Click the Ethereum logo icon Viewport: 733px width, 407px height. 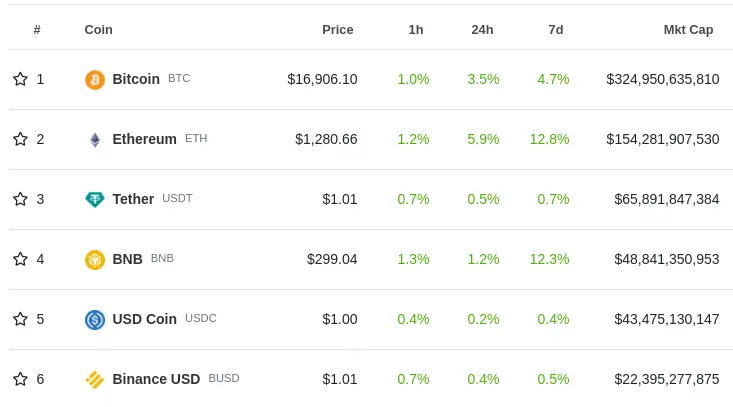(x=95, y=139)
